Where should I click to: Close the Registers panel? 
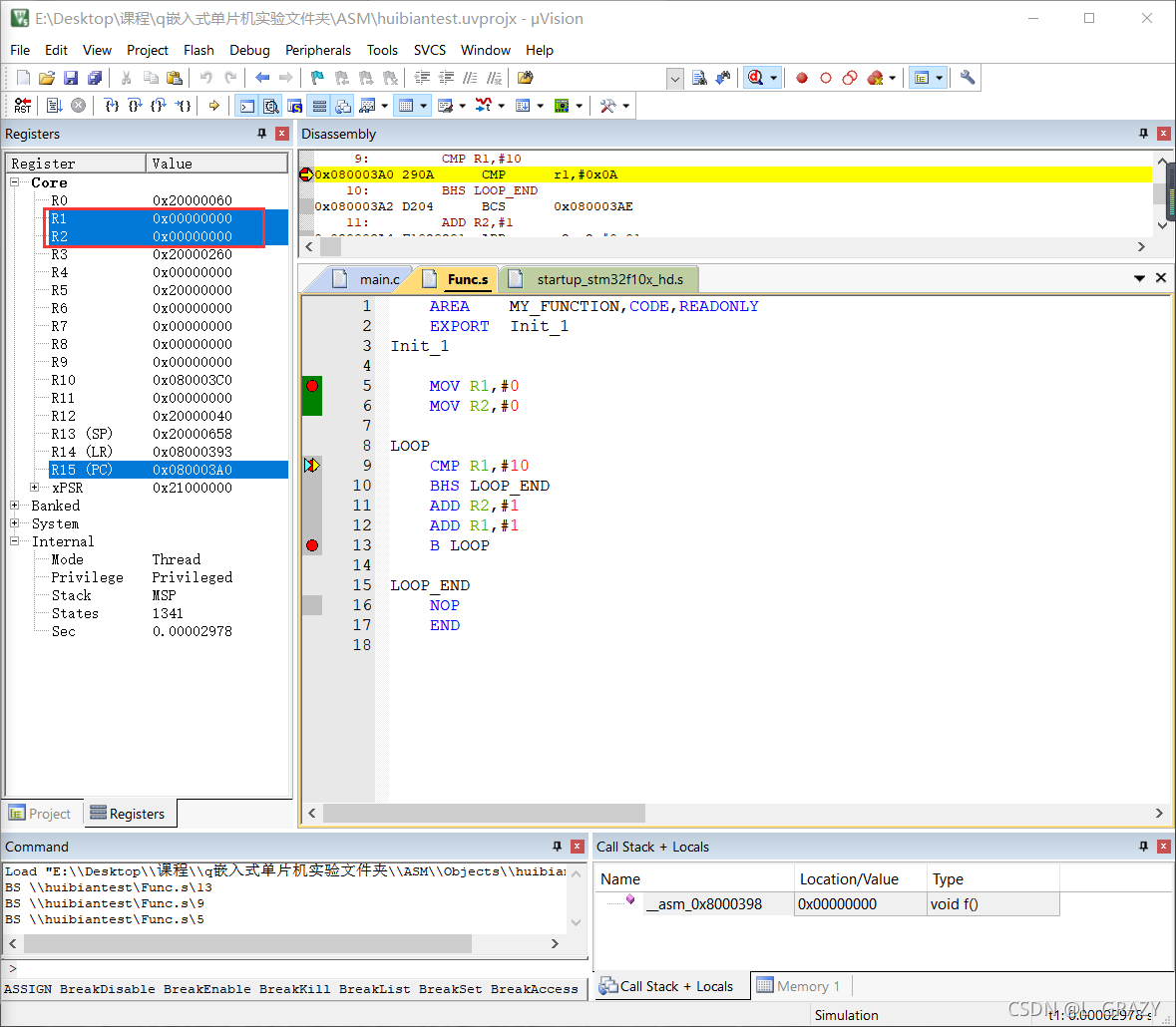tap(282, 134)
